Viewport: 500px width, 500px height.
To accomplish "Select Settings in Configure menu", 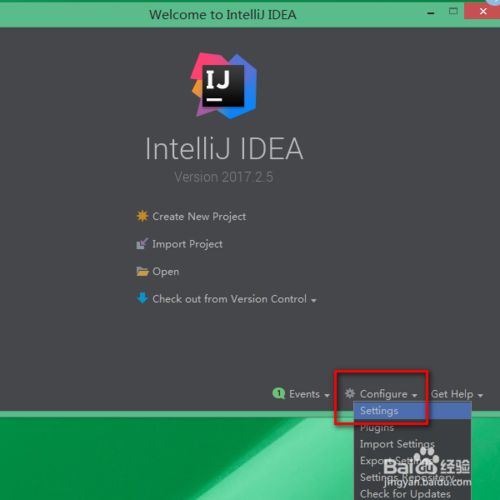I will pos(413,411).
